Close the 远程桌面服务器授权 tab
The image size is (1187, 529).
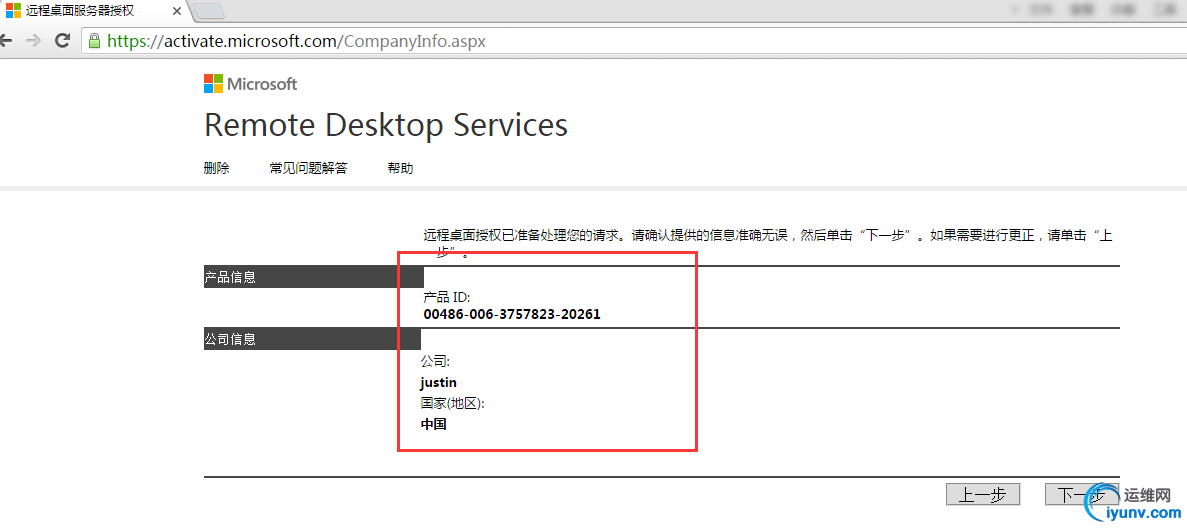click(177, 11)
